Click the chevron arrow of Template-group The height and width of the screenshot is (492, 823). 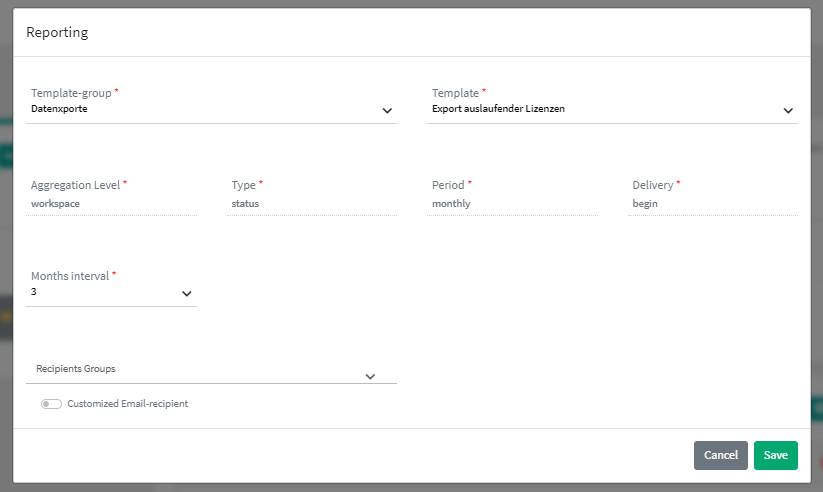(x=387, y=110)
